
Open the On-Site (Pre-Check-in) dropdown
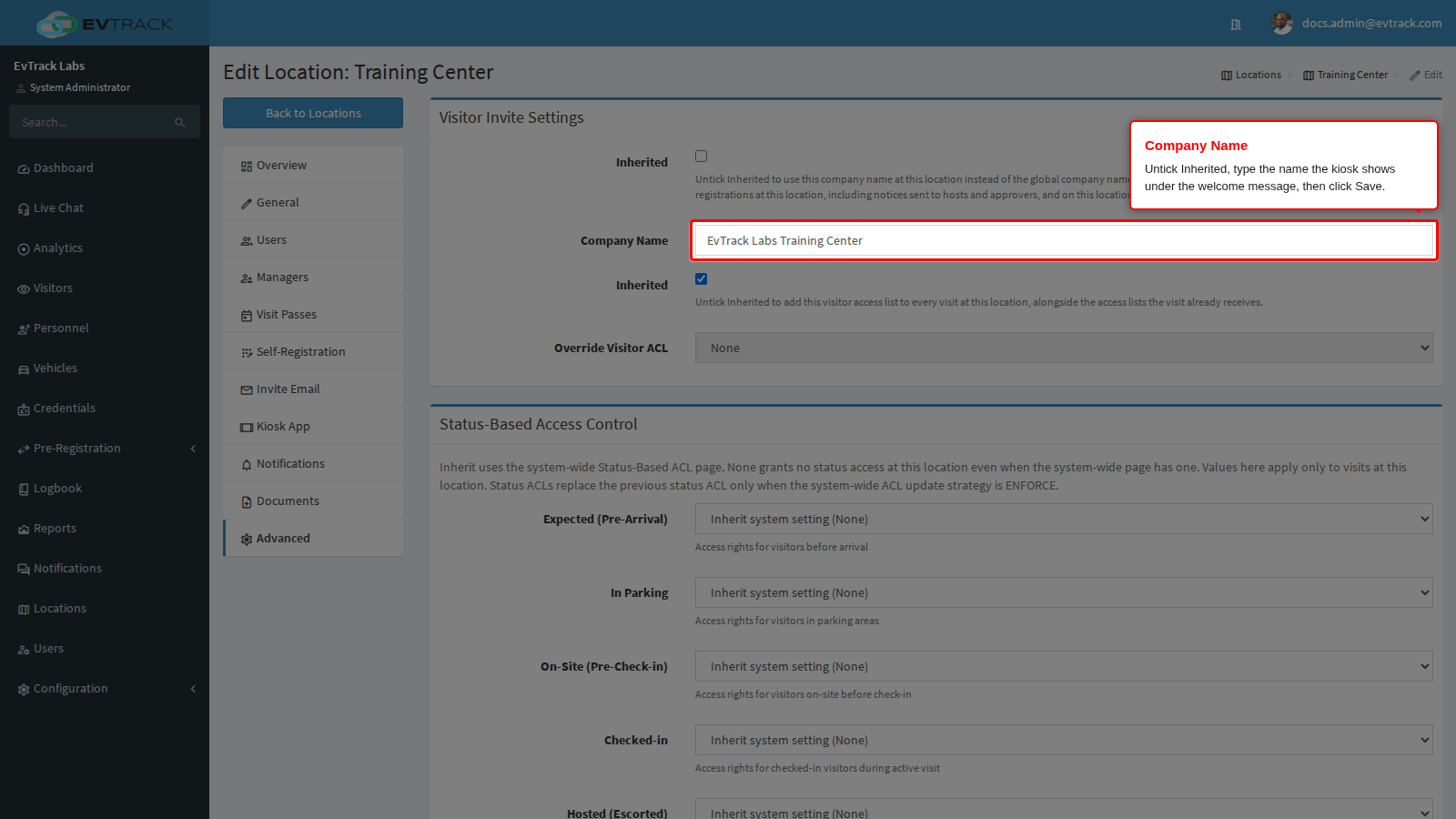(1064, 666)
